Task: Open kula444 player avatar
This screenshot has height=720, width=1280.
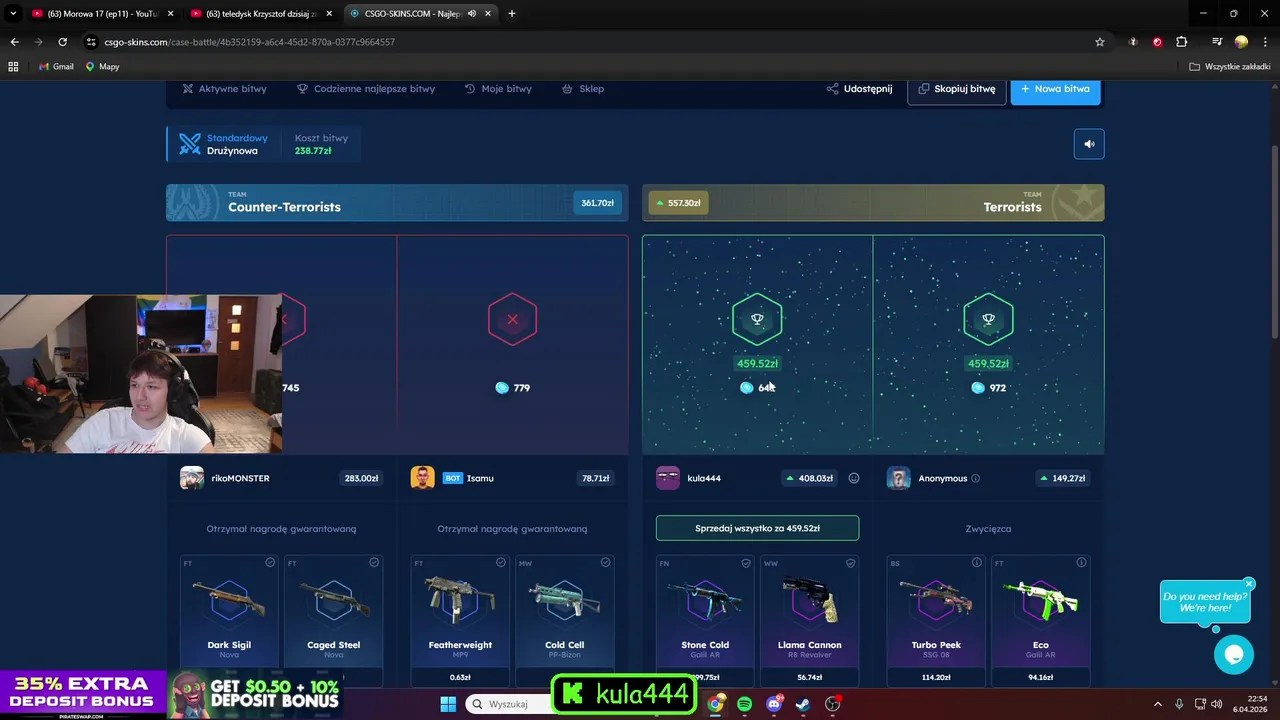Action: 668,478
